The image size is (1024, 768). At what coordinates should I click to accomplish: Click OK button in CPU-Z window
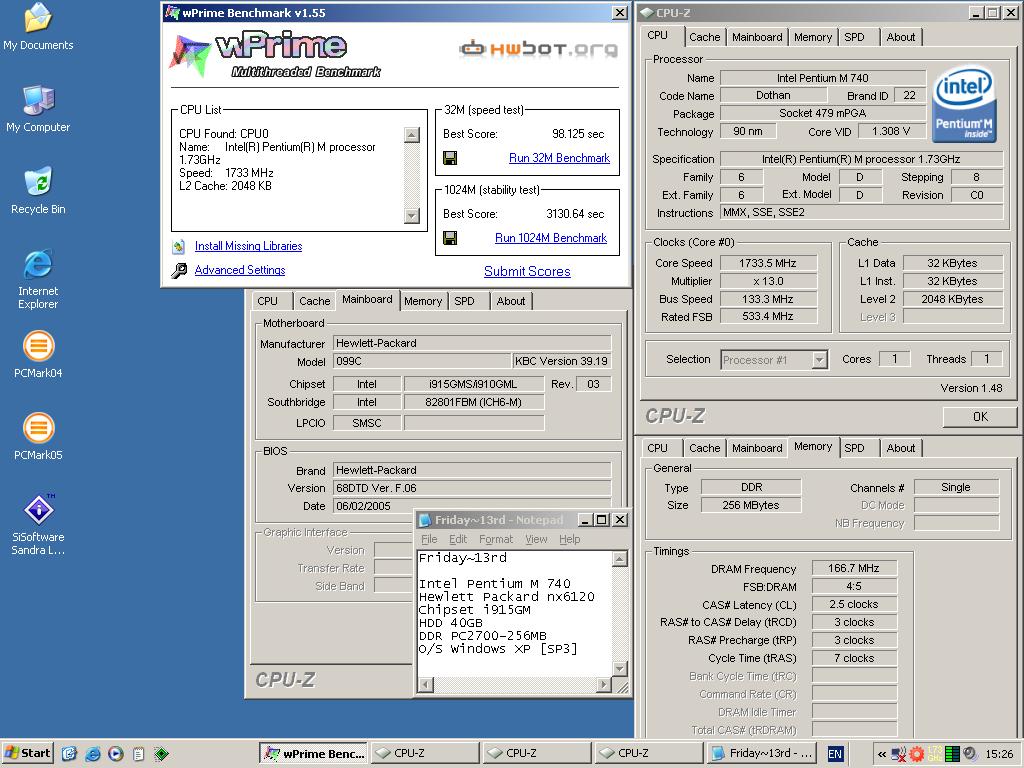tap(980, 417)
